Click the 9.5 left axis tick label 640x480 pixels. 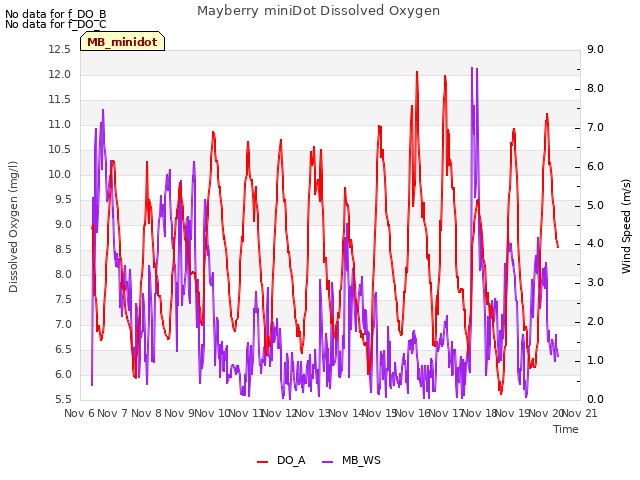pos(63,200)
